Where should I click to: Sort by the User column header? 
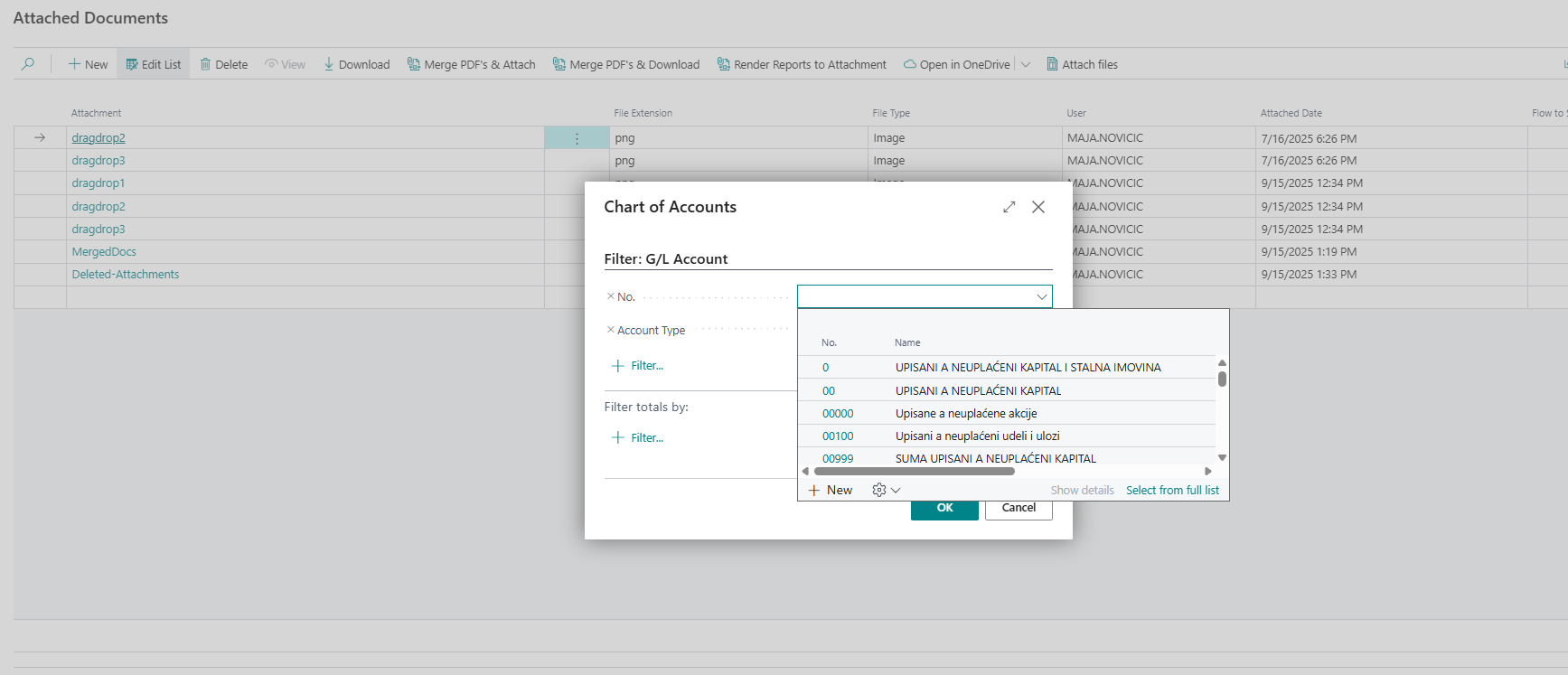click(1076, 113)
